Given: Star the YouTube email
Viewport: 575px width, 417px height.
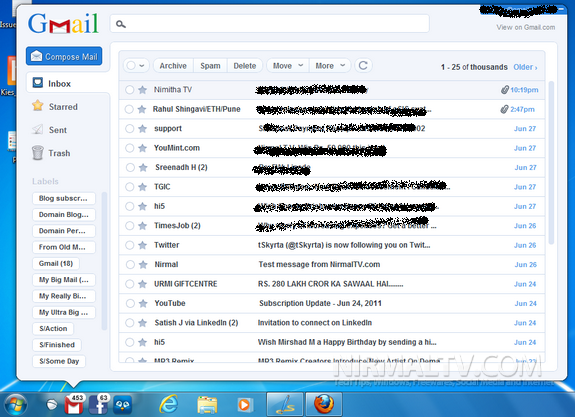Looking at the screenshot, I should pyautogui.click(x=143, y=304).
